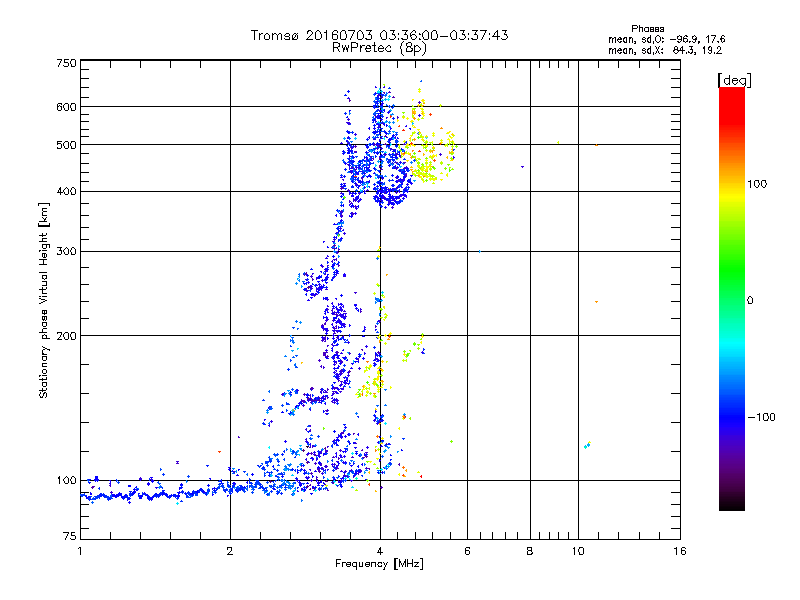Click the y-axis tick label '200'

coord(66,336)
